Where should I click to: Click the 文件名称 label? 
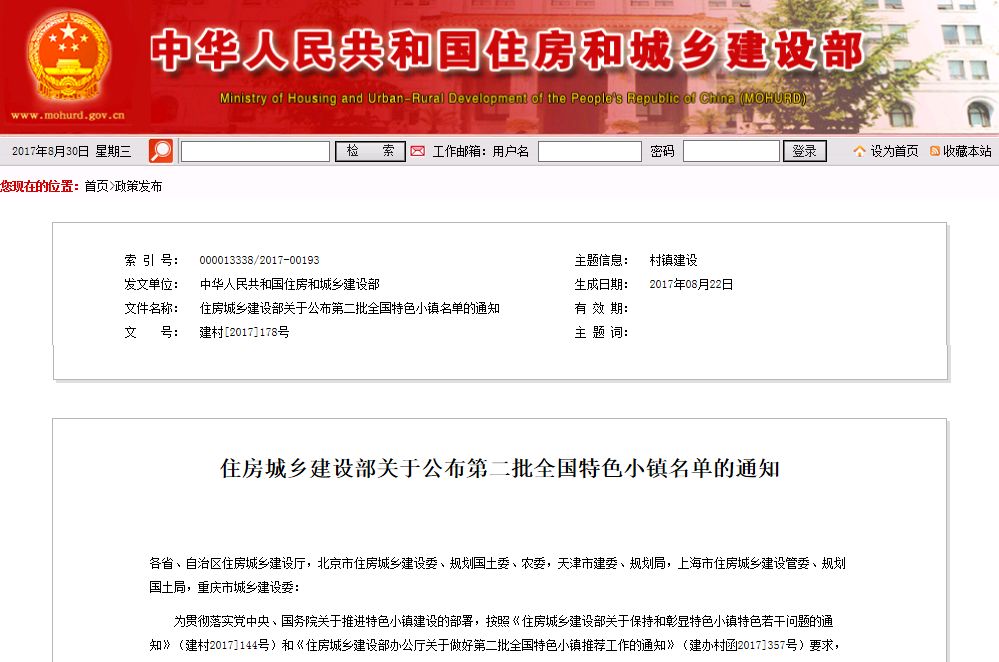pyautogui.click(x=151, y=308)
